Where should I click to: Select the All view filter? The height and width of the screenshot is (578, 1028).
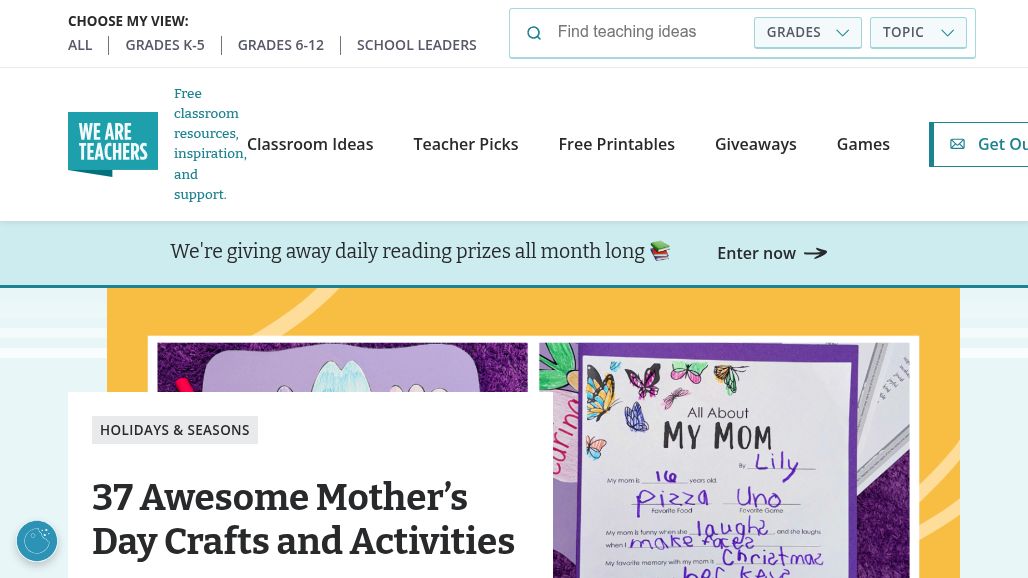[x=80, y=45]
